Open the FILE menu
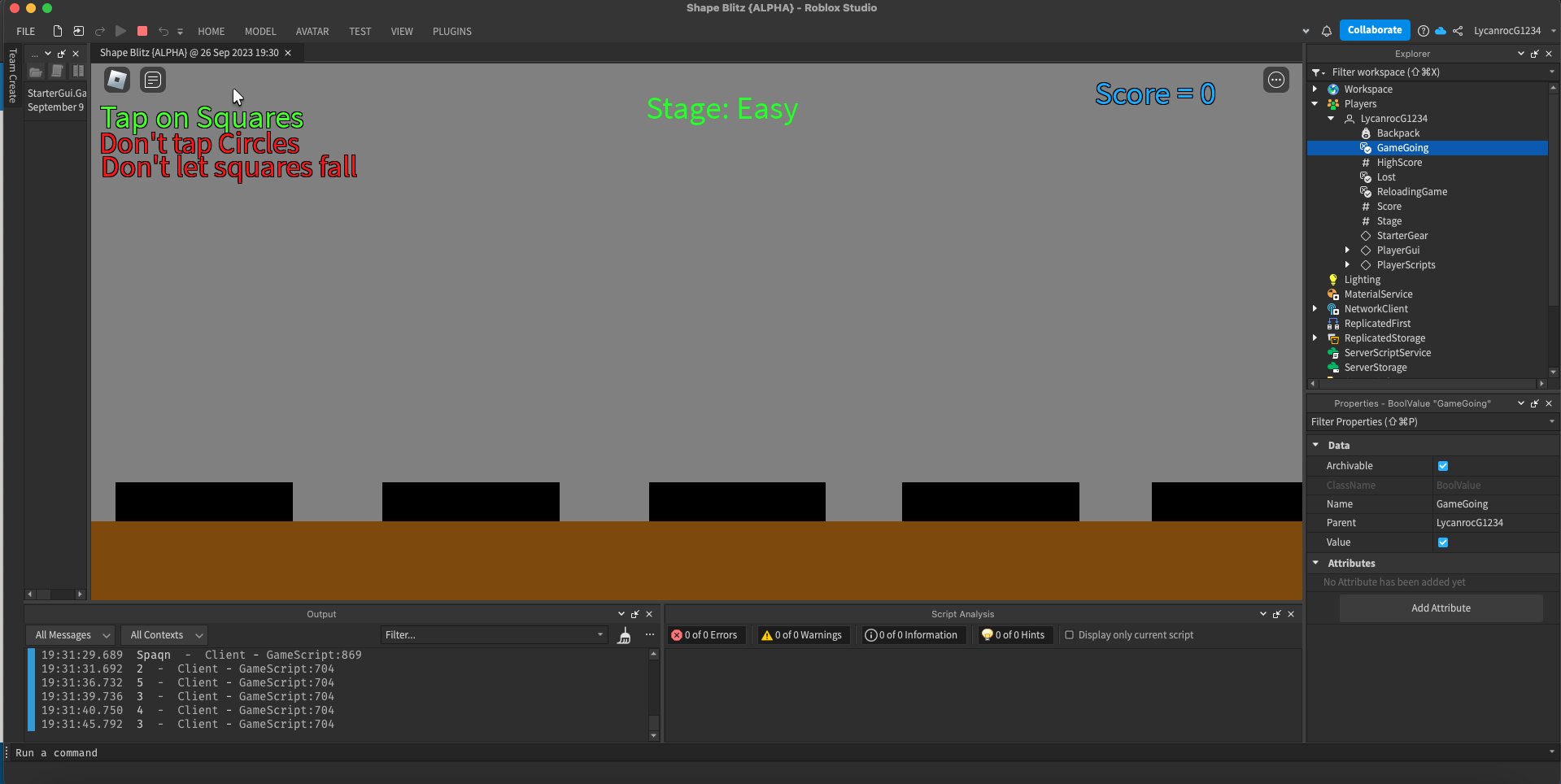The height and width of the screenshot is (784, 1561). pos(26,32)
